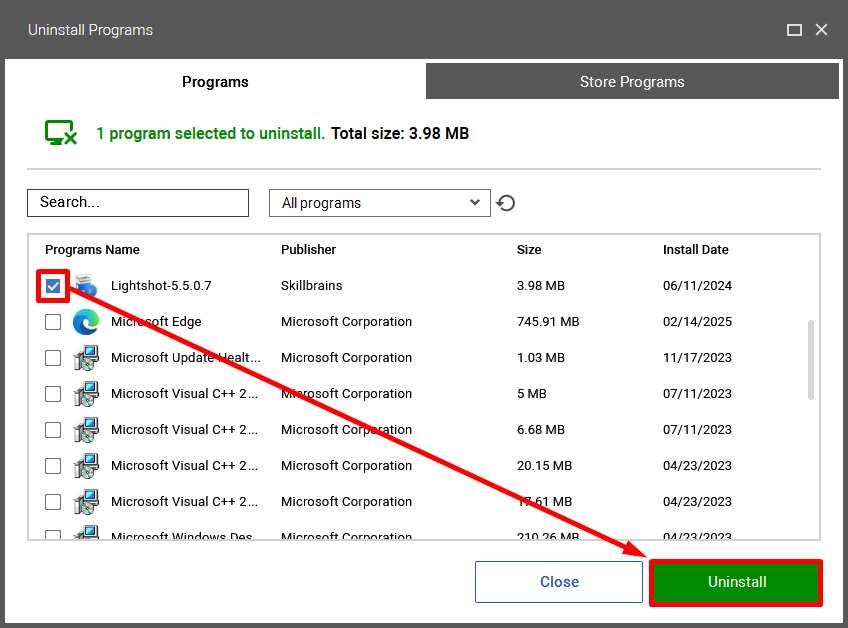This screenshot has width=848, height=628.
Task: Sort by the Size column header
Action: [x=529, y=249]
